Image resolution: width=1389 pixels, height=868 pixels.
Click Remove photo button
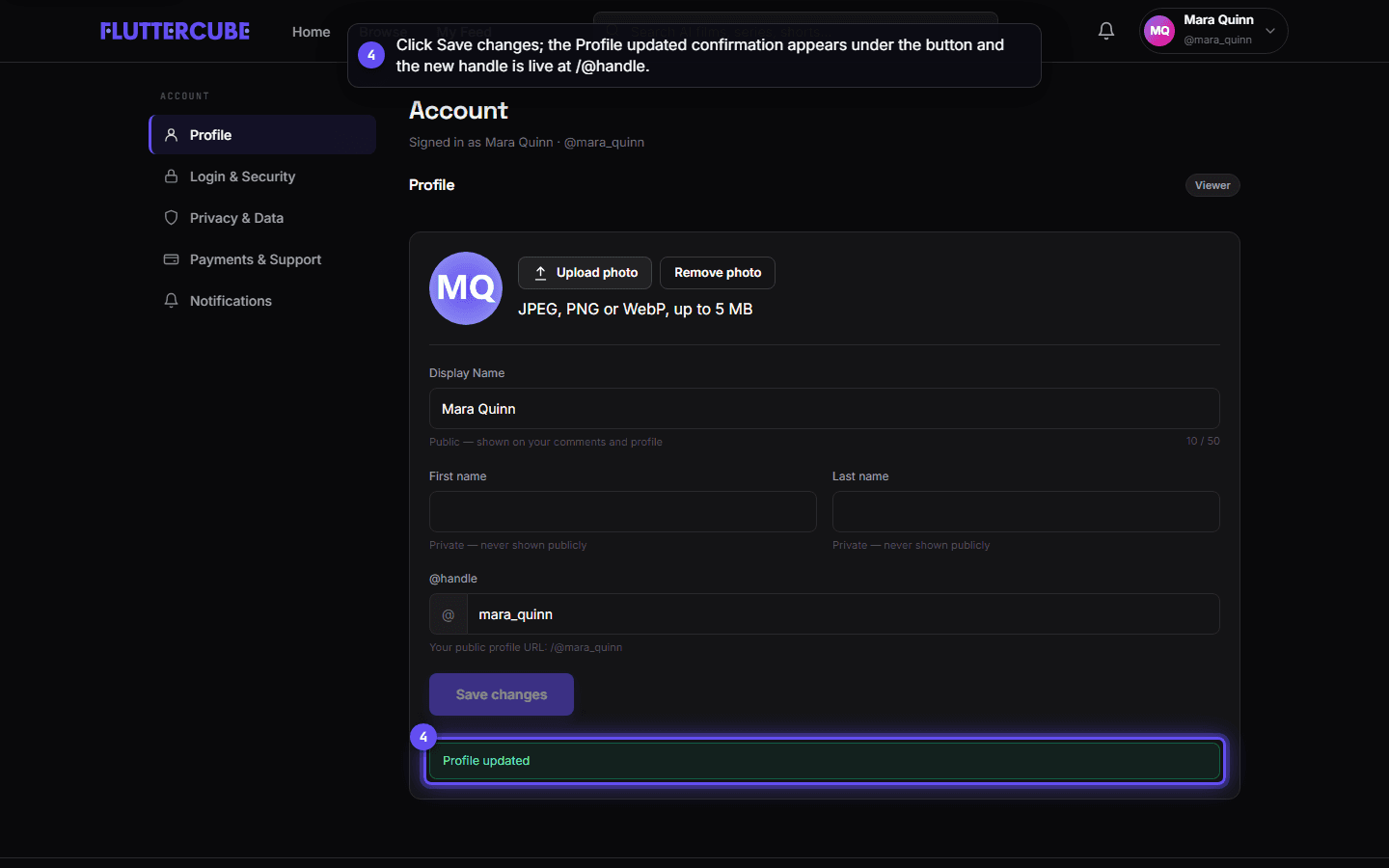718,273
